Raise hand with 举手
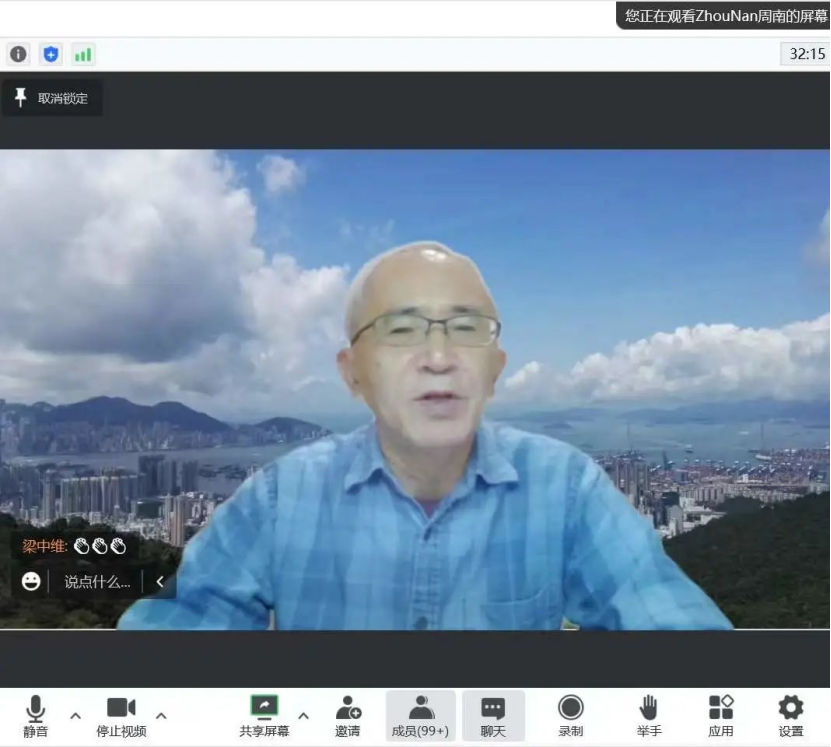This screenshot has width=831, height=747. [x=648, y=716]
